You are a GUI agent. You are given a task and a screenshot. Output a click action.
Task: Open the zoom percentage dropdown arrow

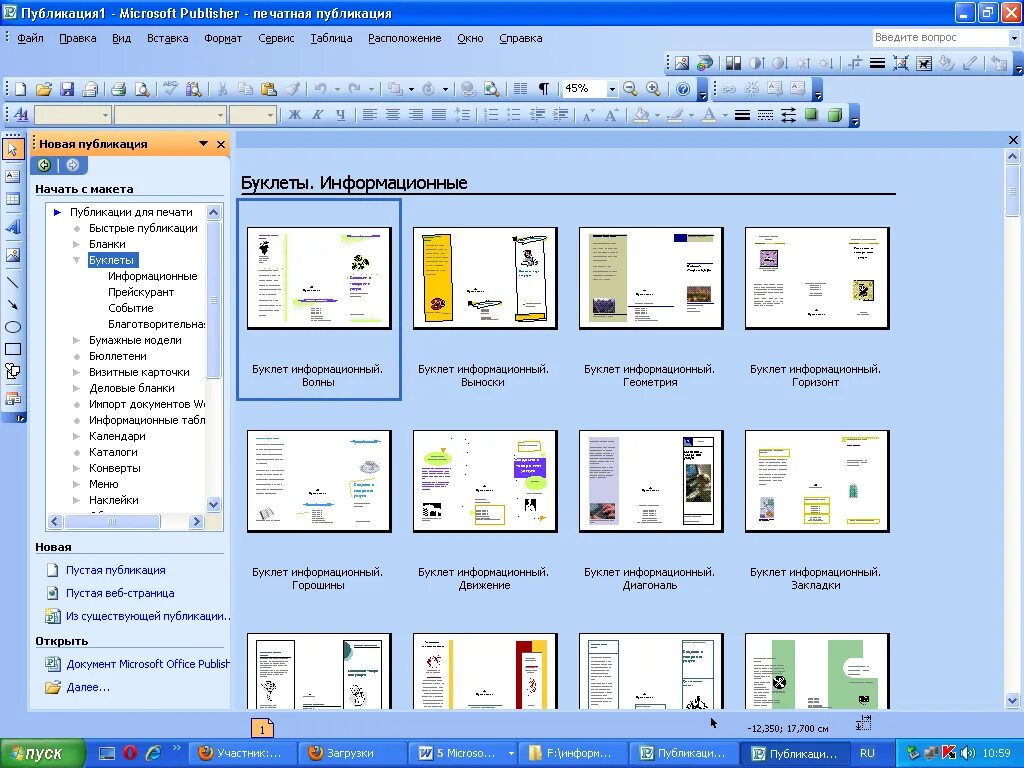coord(612,89)
